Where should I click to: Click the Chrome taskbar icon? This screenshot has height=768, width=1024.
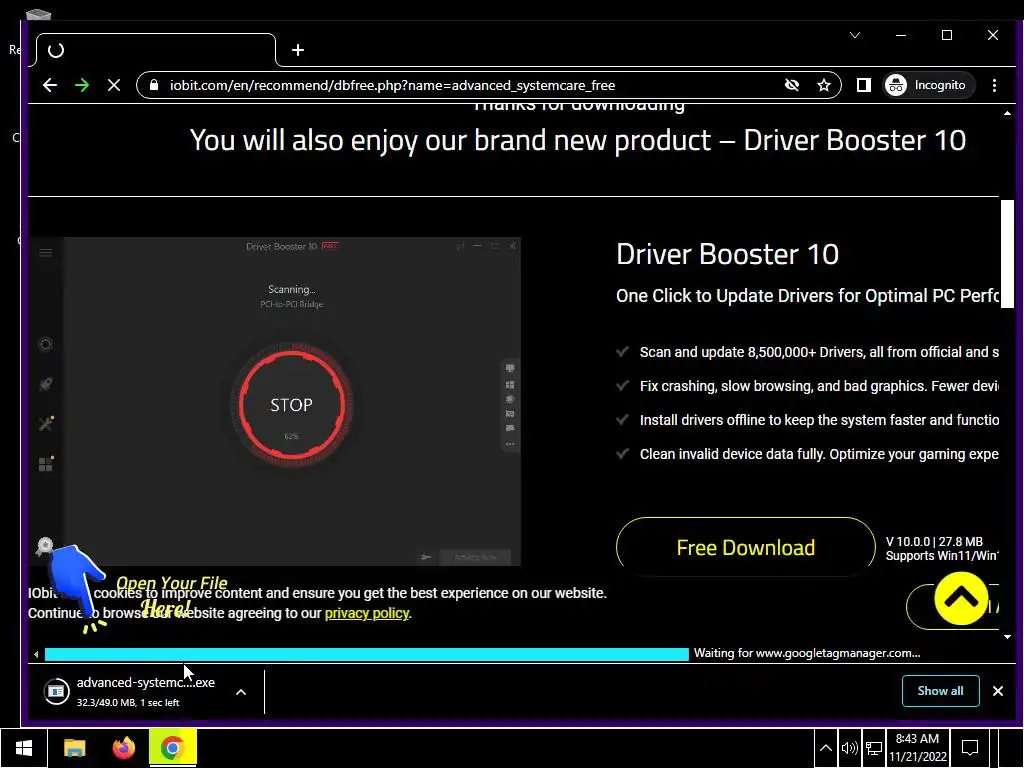pyautogui.click(x=172, y=748)
